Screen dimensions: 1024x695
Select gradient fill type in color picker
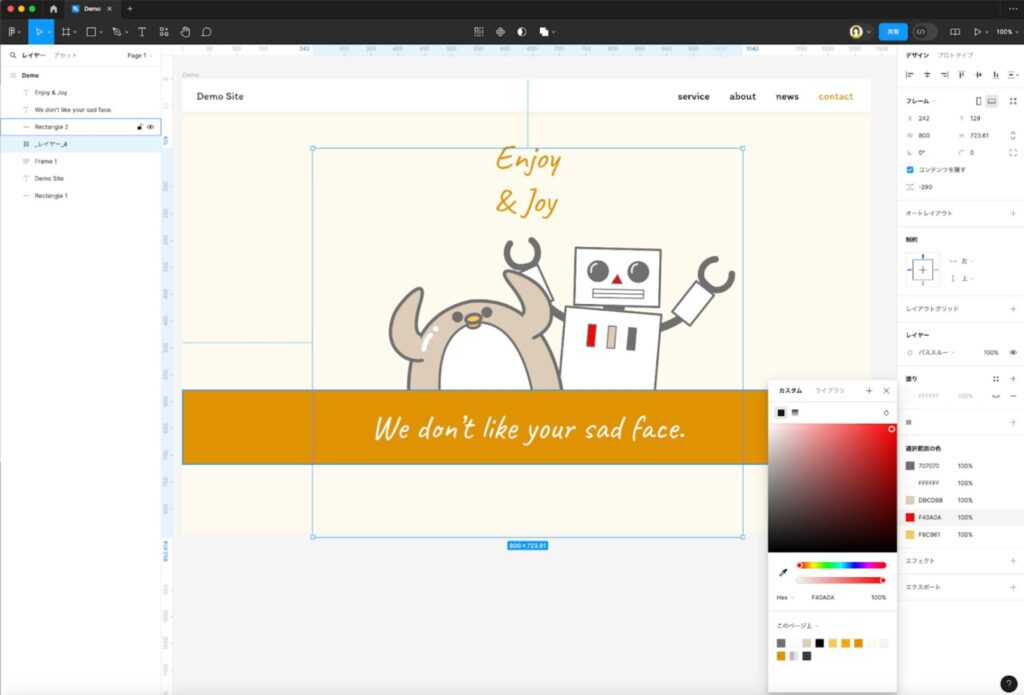pos(795,413)
